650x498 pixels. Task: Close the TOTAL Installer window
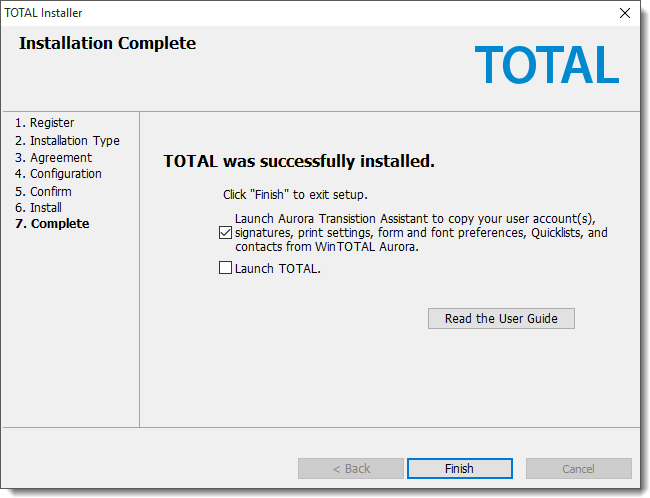625,13
